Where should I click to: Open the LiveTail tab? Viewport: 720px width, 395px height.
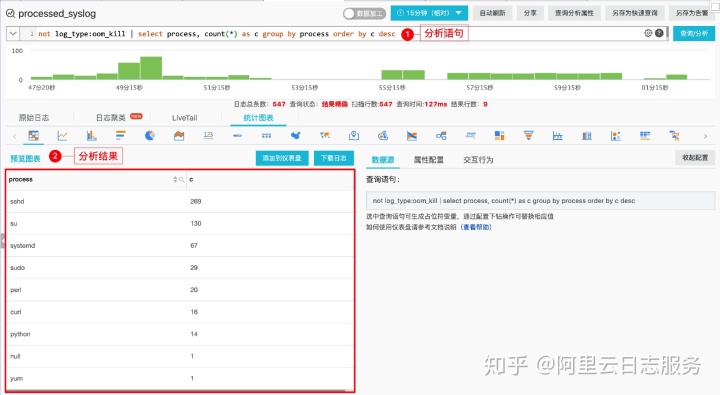(185, 118)
